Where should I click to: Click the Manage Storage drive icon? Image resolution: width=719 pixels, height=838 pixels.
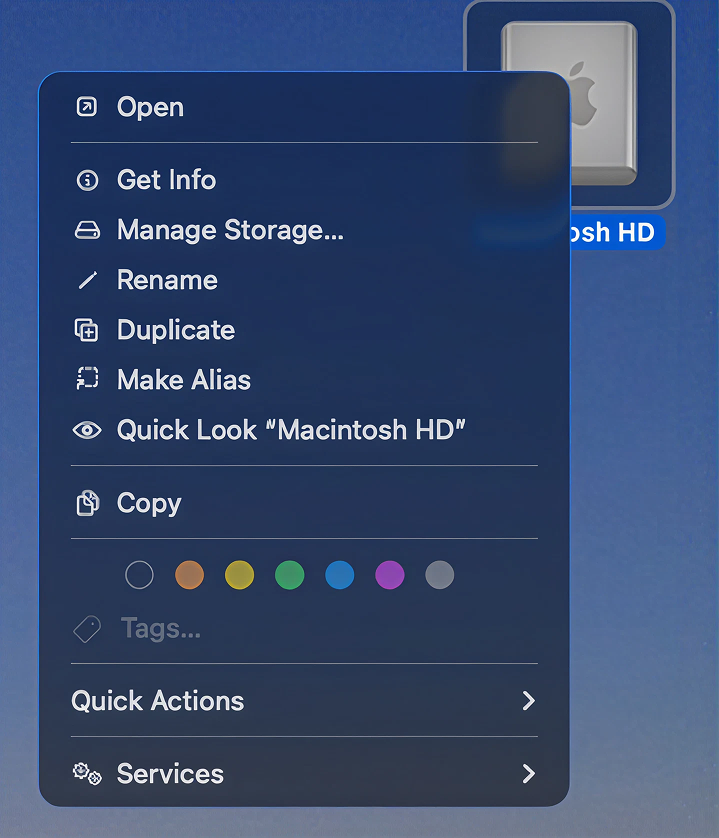coord(87,230)
